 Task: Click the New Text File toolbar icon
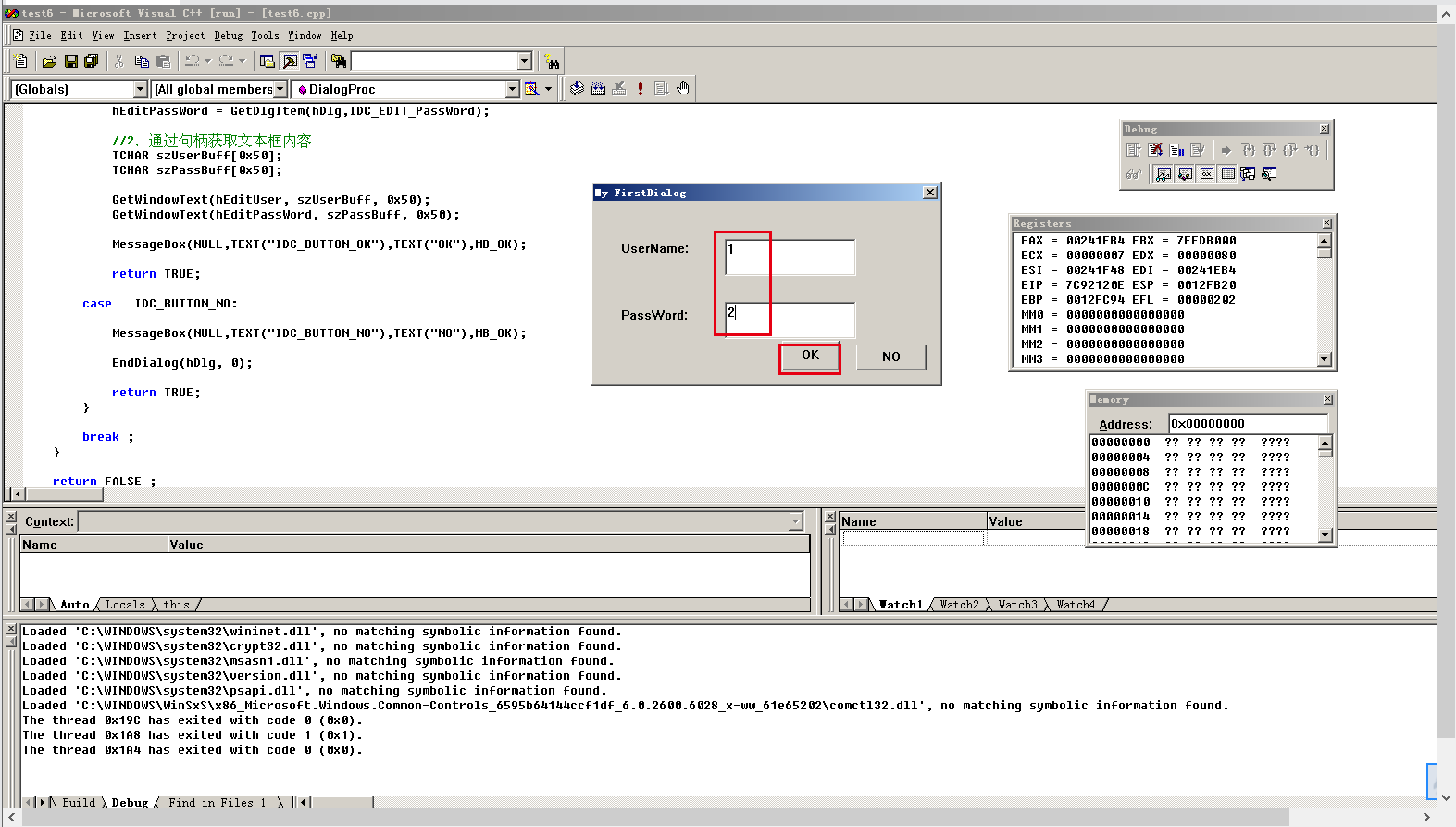[x=20, y=61]
